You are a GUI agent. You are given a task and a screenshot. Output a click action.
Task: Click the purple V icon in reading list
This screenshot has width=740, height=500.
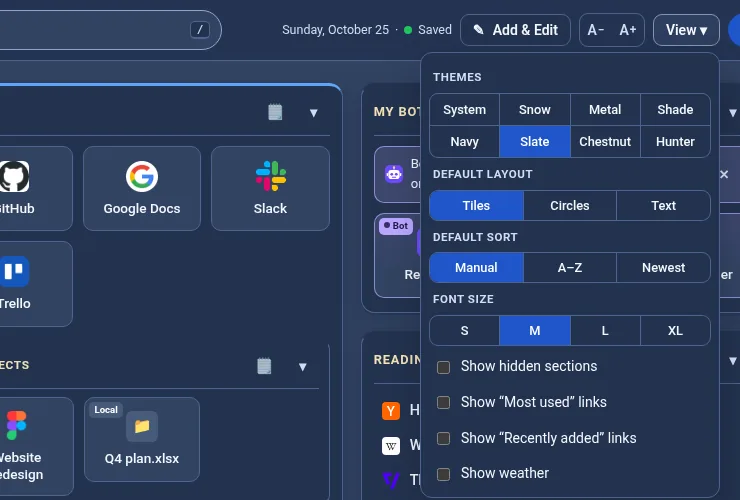(x=391, y=480)
